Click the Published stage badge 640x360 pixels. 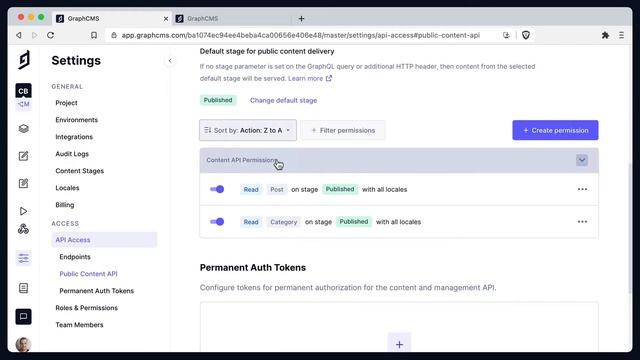pos(218,100)
